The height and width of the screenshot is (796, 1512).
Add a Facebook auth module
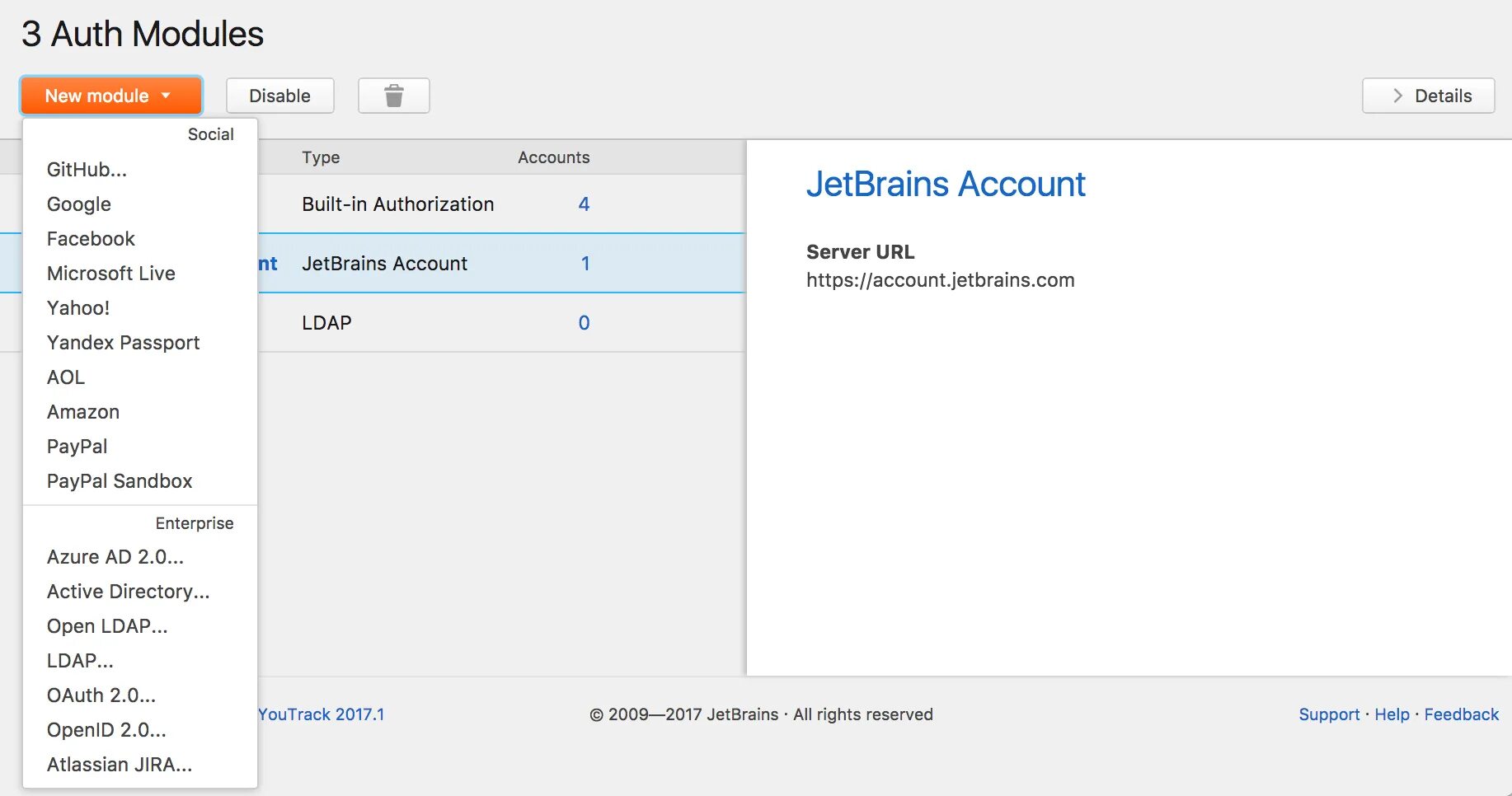pyautogui.click(x=91, y=239)
